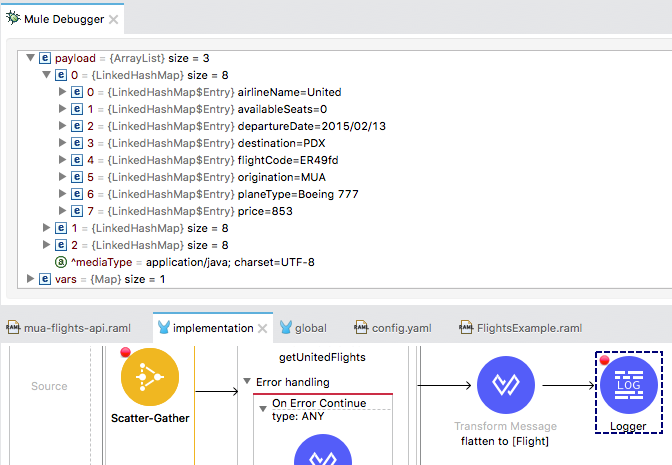Click the Mule Debugger bug icon
The width and height of the screenshot is (672, 465).
click(13, 18)
